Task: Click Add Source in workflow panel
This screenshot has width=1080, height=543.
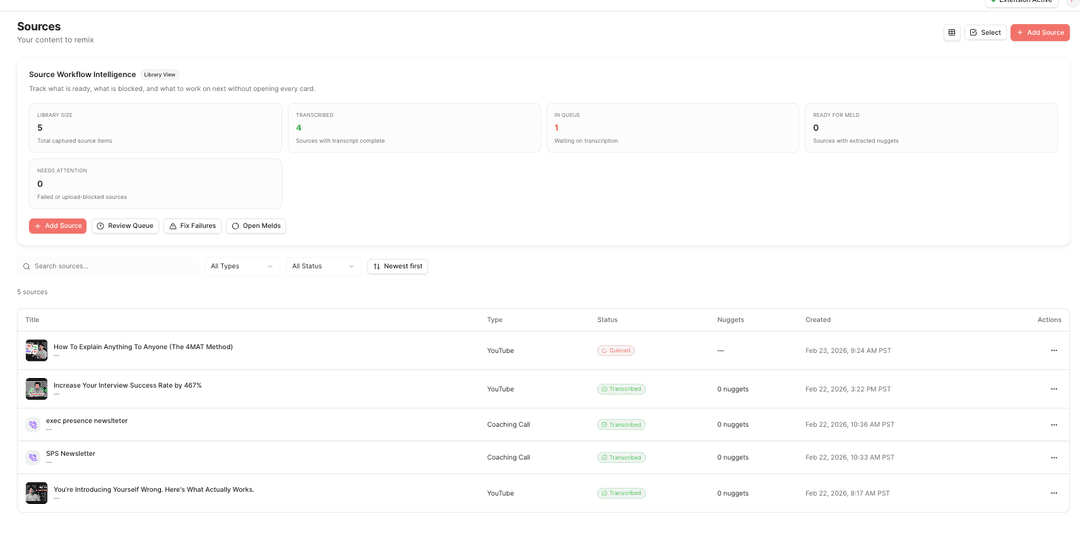Action: [58, 226]
